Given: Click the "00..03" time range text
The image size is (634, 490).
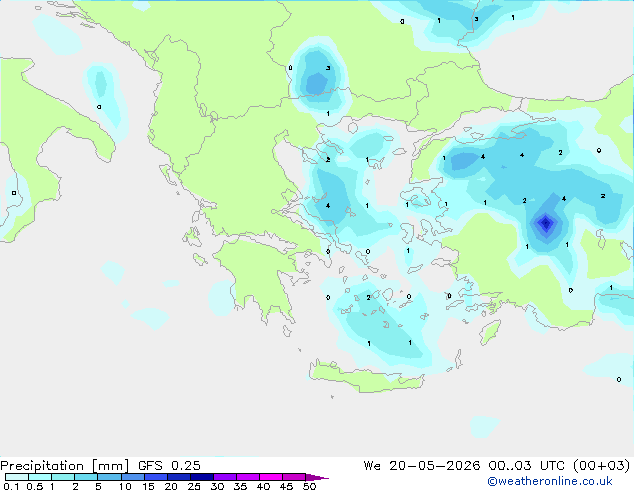Looking at the screenshot, I should 510,466.
